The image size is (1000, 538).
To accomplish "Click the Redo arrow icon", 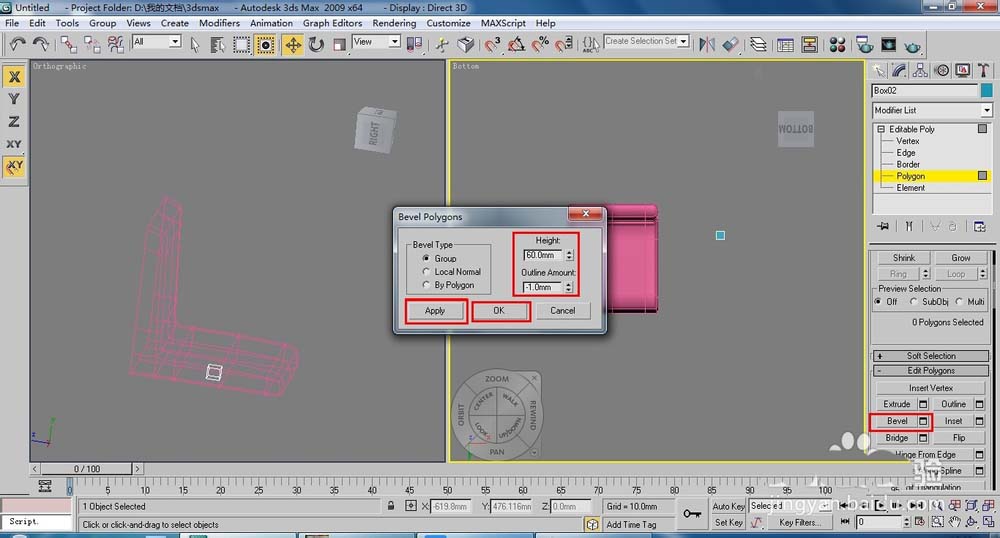I will click(41, 44).
